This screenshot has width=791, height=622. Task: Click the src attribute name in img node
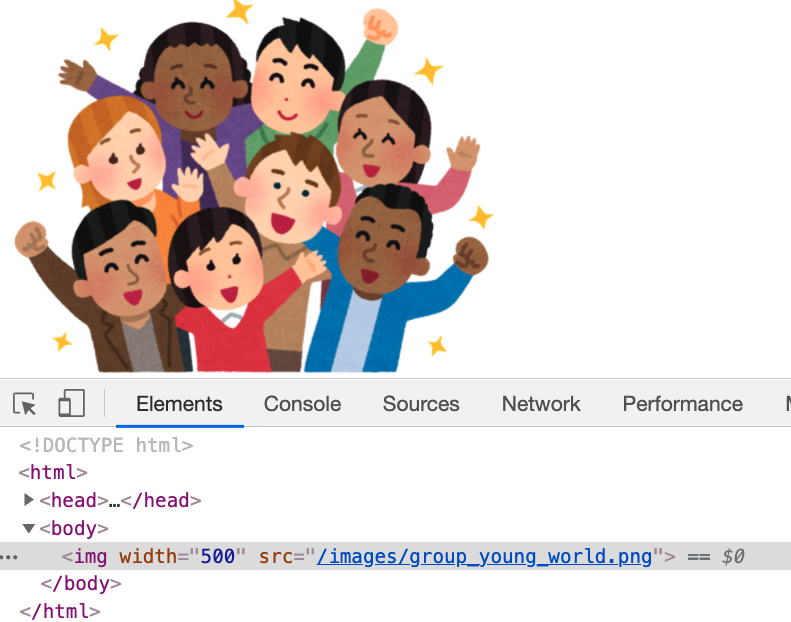(275, 556)
